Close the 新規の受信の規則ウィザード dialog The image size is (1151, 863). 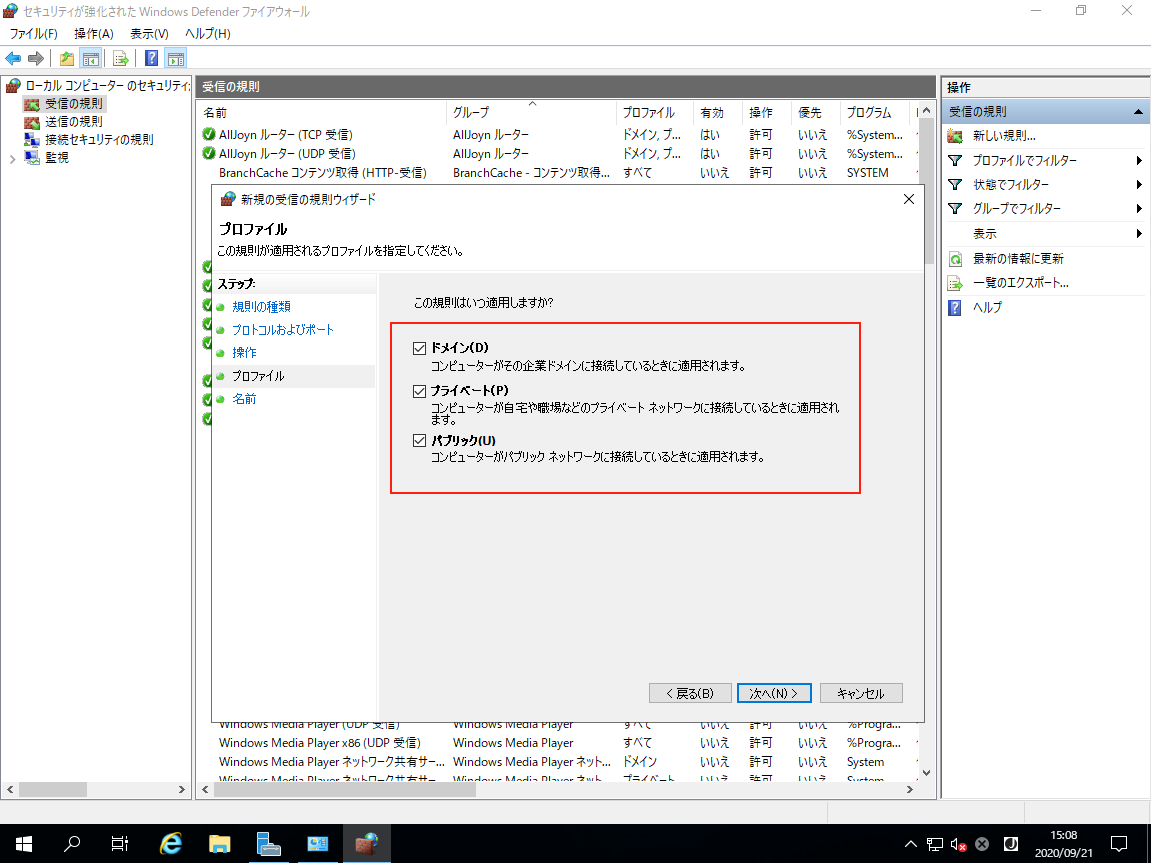pos(909,200)
